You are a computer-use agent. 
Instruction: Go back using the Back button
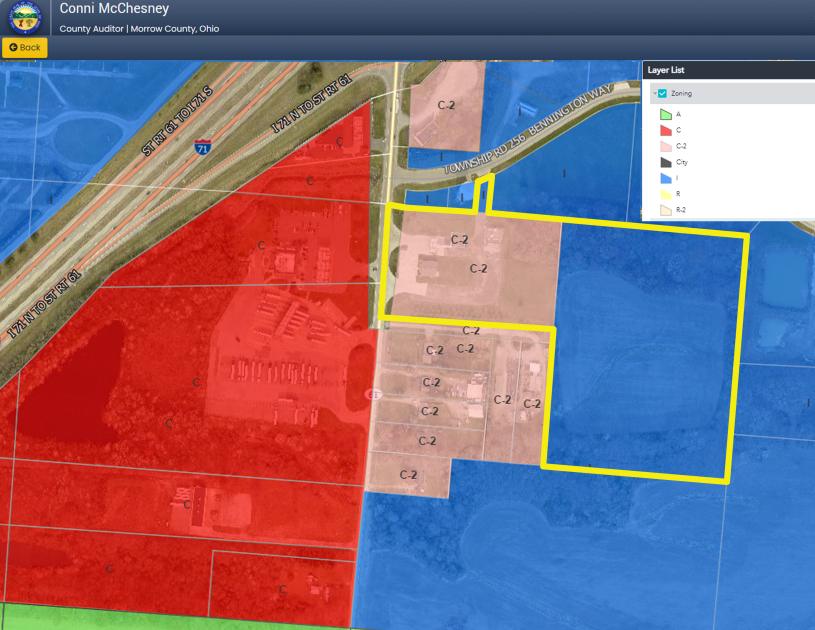click(x=24, y=47)
